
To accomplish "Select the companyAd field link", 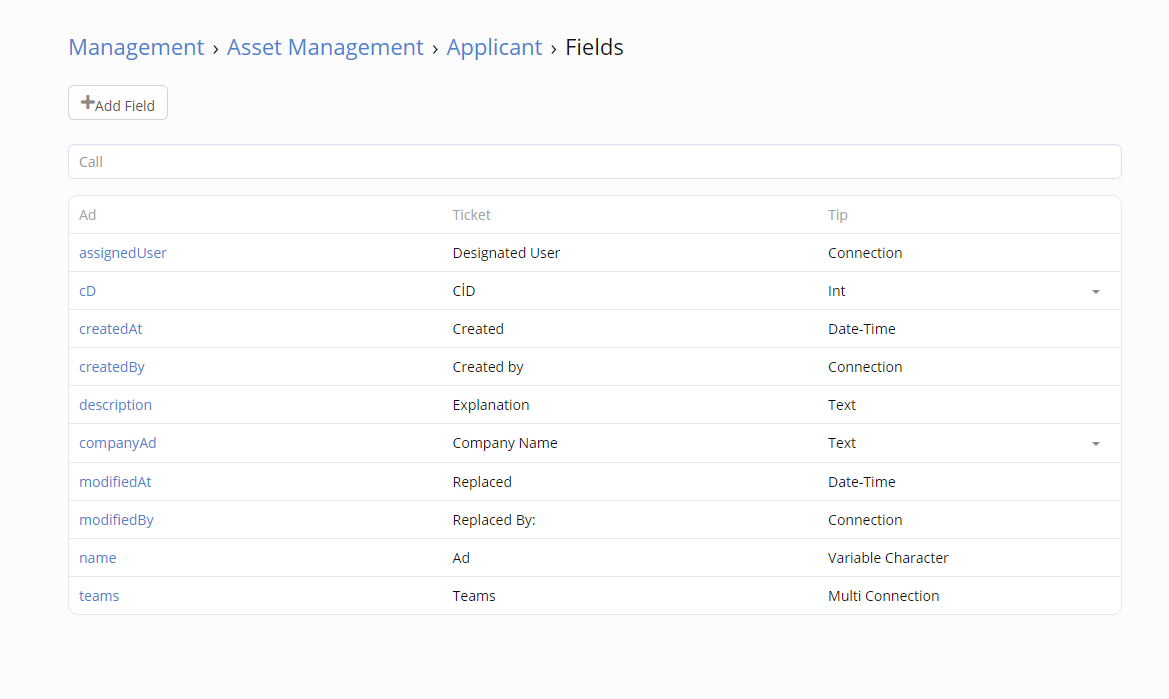I will [x=118, y=443].
